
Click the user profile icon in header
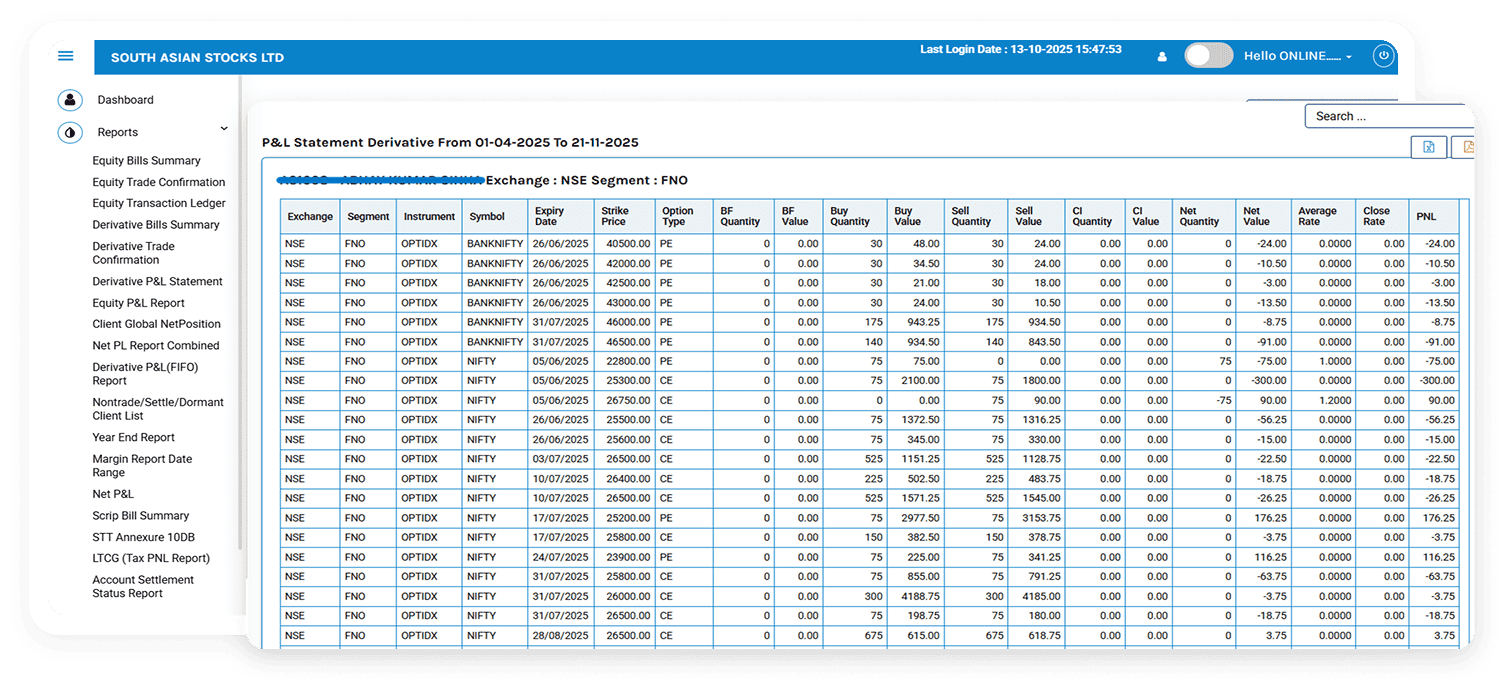click(x=1162, y=57)
